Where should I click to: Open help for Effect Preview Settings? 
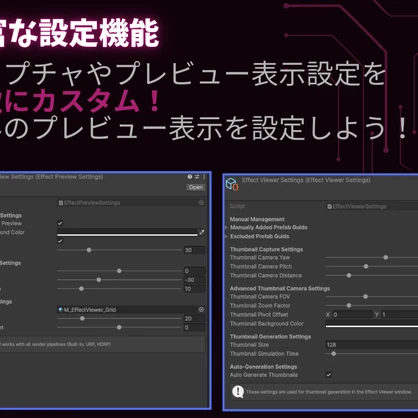(190, 177)
